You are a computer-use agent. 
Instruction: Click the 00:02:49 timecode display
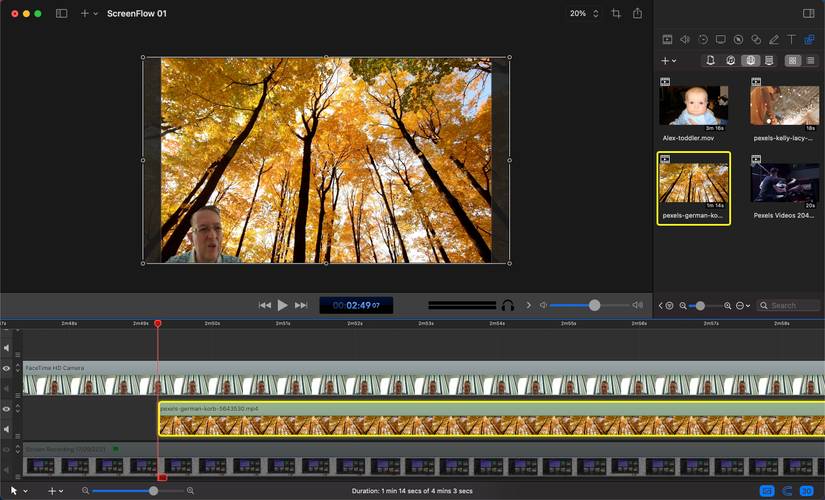pos(356,305)
